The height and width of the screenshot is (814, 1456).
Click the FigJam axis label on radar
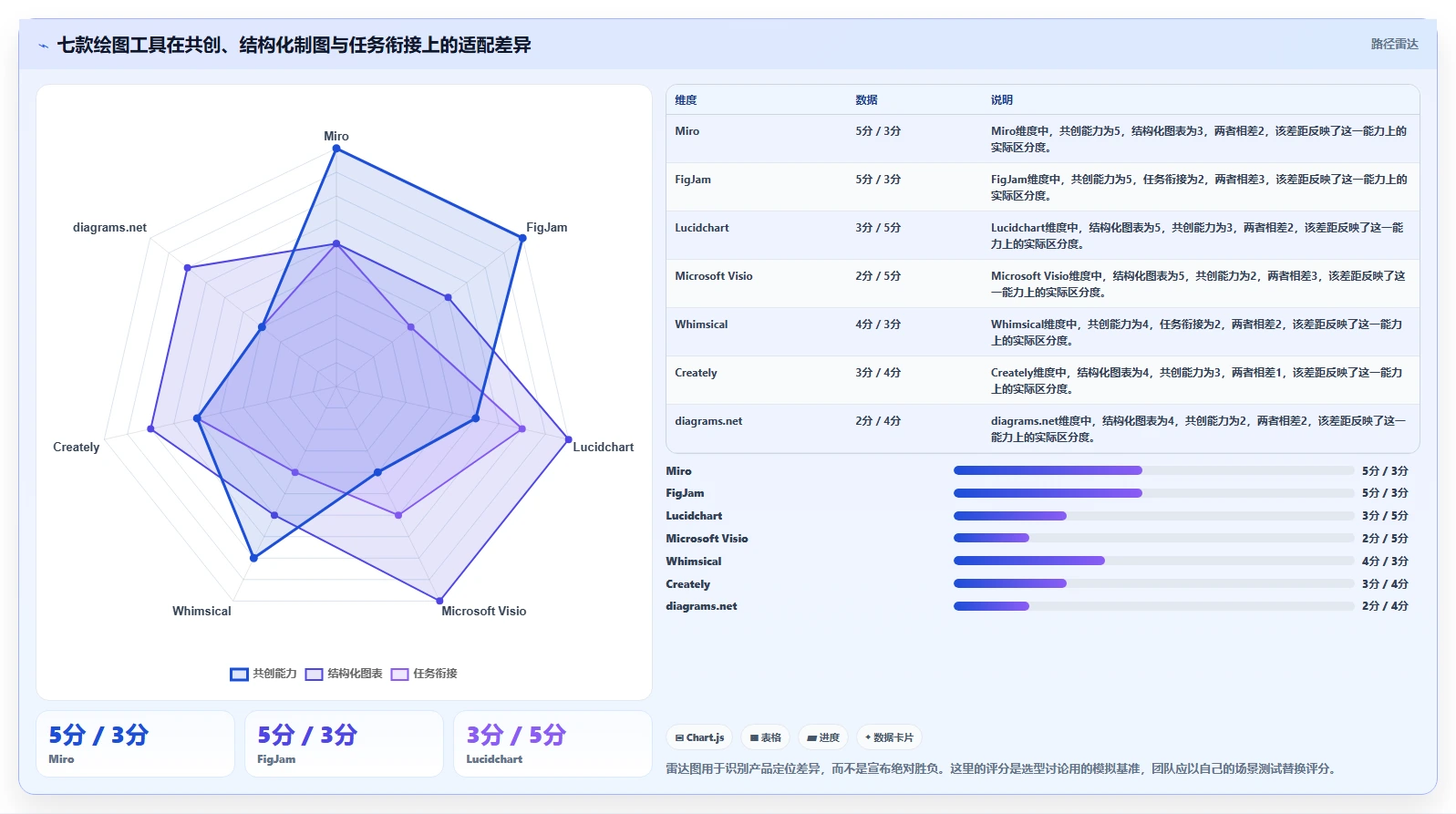coord(547,227)
